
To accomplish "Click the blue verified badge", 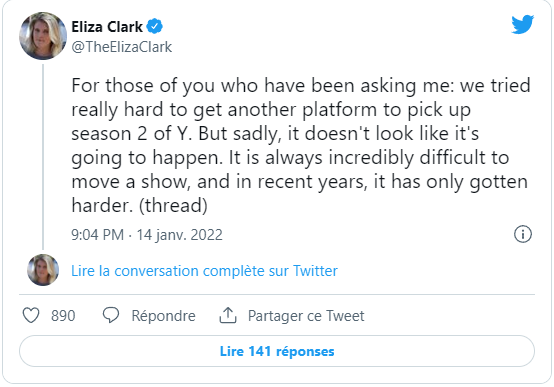I will point(154,27).
